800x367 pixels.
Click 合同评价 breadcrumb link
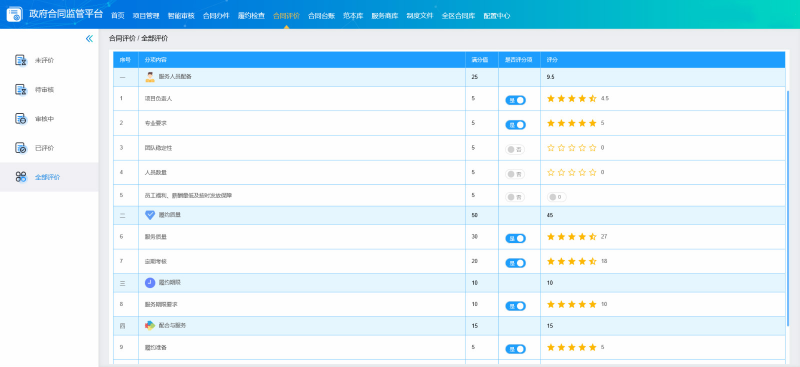pyautogui.click(x=122, y=38)
